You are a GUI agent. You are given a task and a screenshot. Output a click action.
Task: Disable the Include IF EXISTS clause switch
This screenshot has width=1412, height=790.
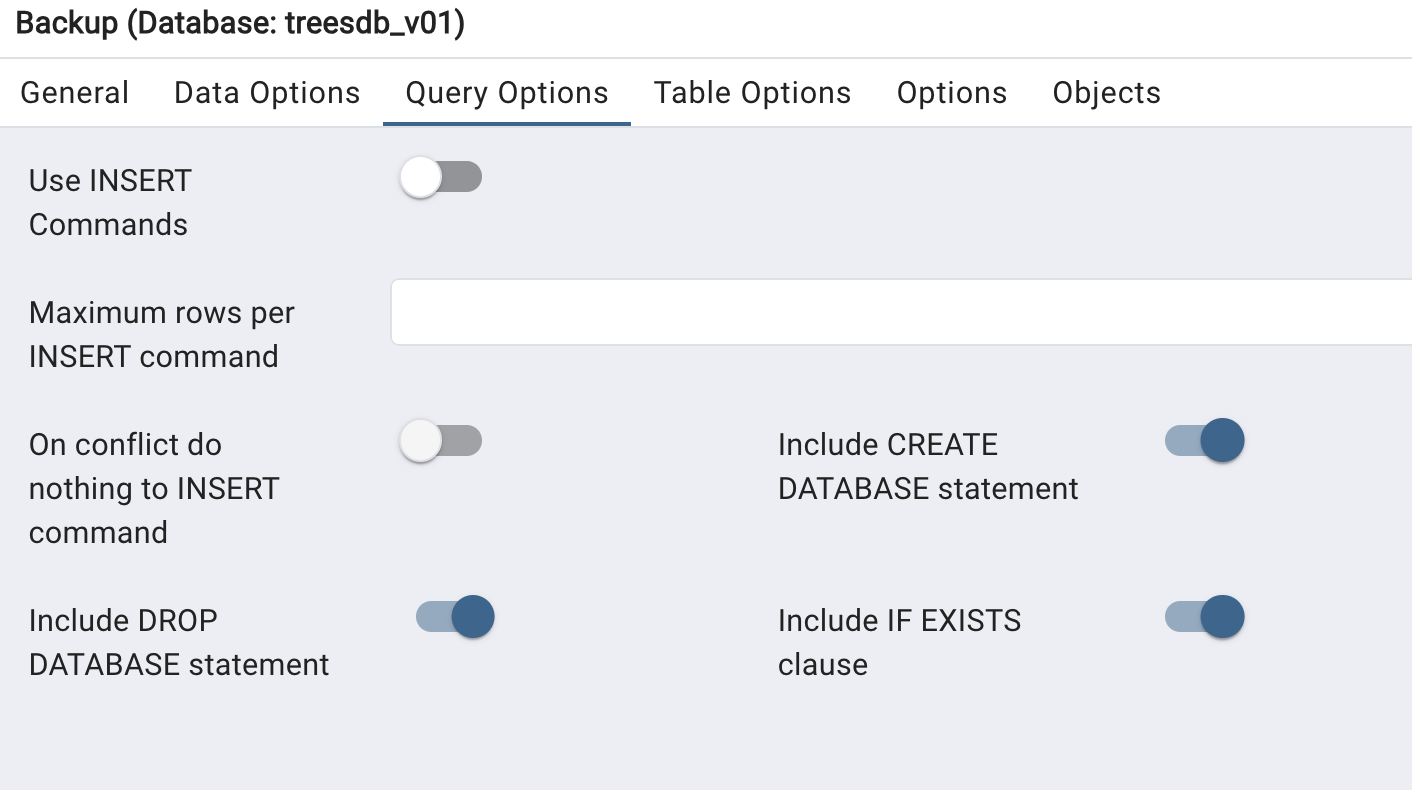point(1204,617)
